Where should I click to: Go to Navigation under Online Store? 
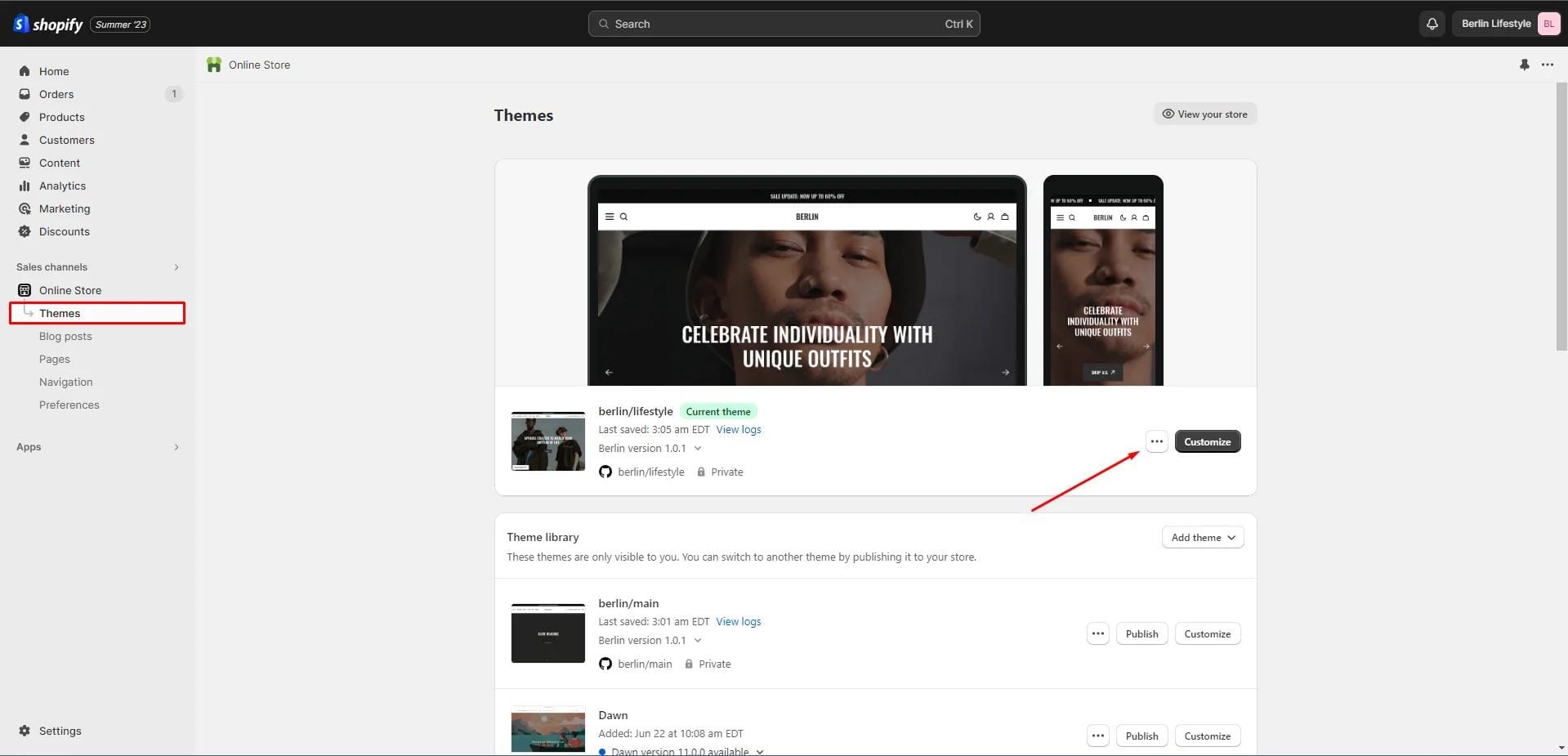pos(65,382)
